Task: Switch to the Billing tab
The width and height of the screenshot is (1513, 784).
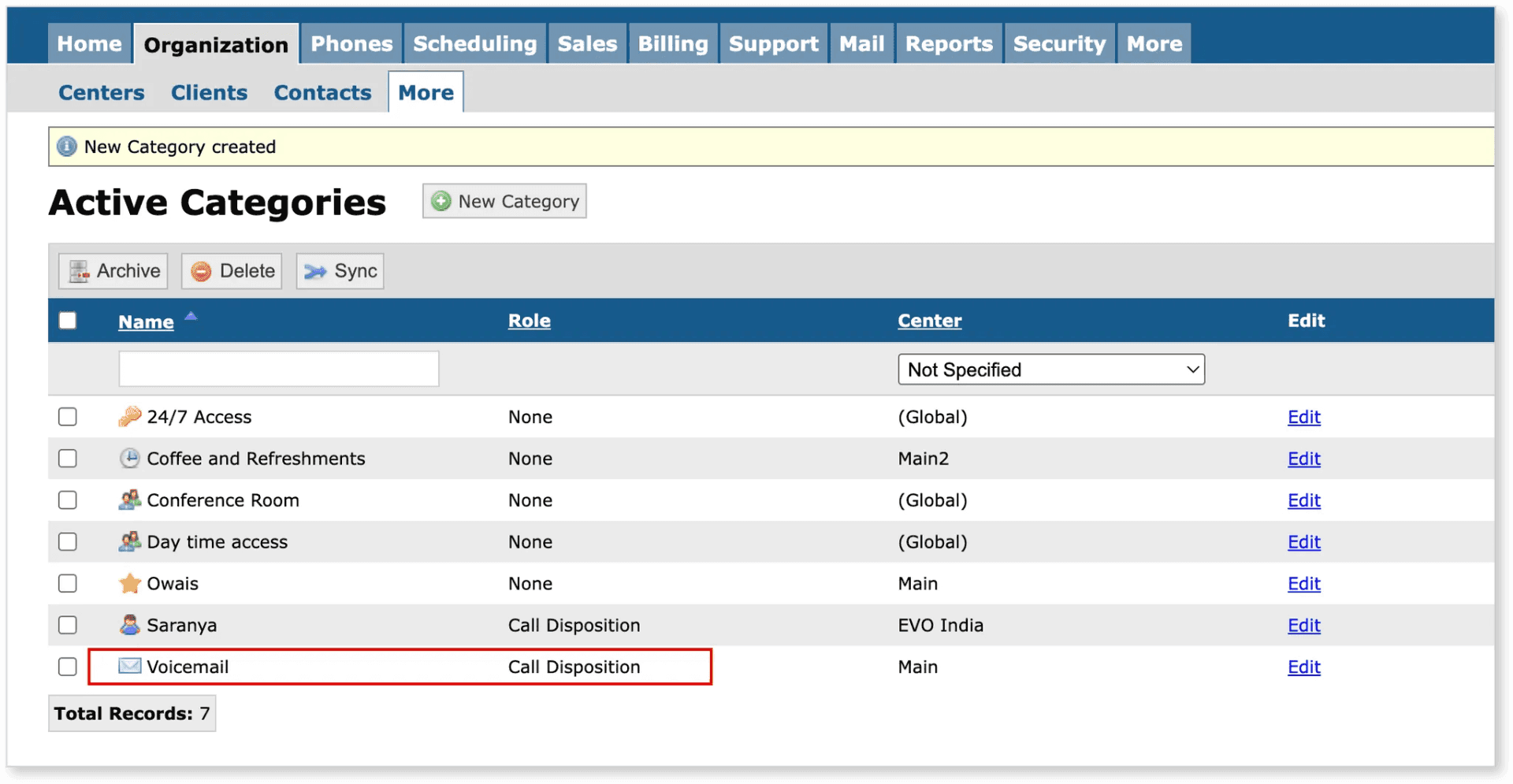Action: point(673,43)
